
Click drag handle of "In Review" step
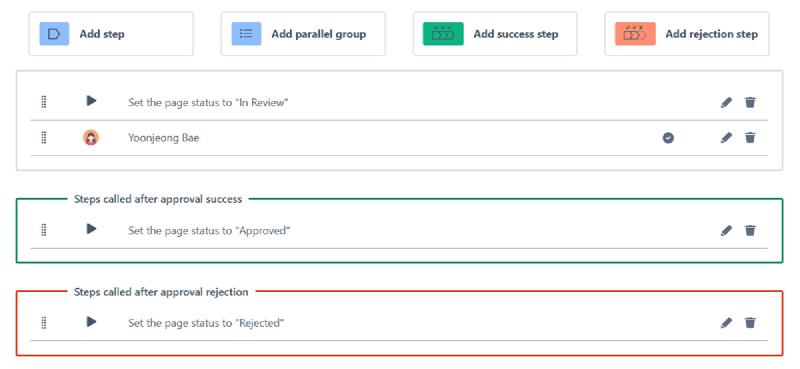click(x=44, y=102)
